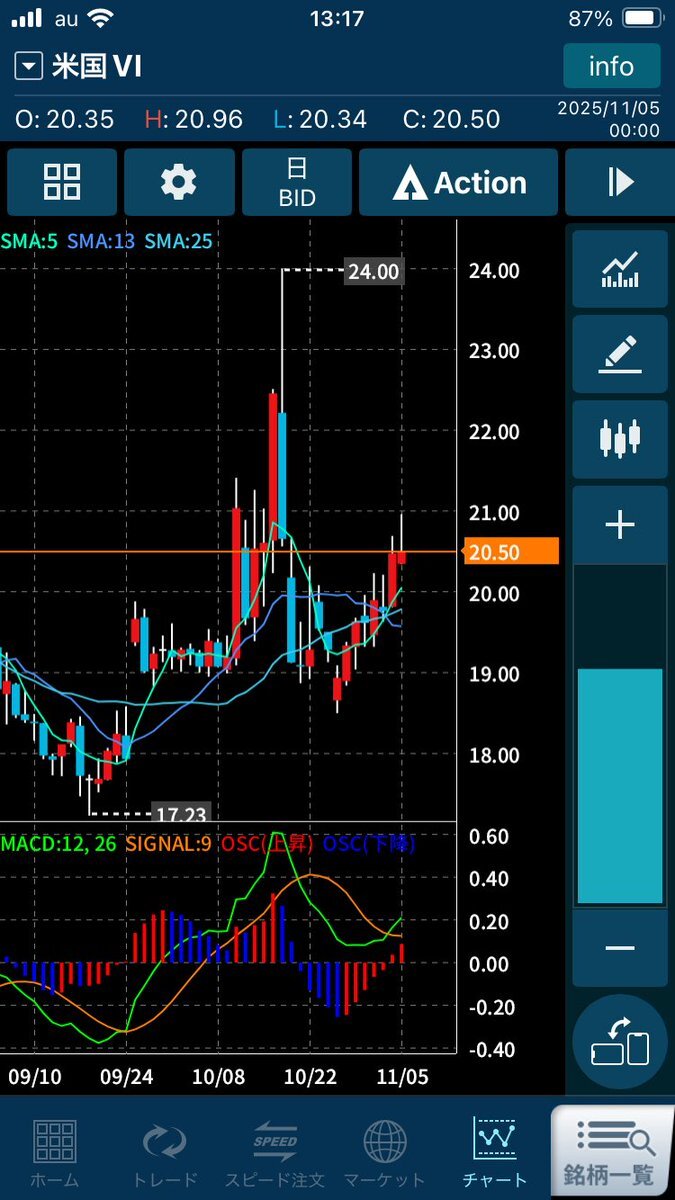This screenshot has width=675, height=1200.
Task: Expand the 米国VI symbol dropdown arrow
Action: tap(30, 67)
